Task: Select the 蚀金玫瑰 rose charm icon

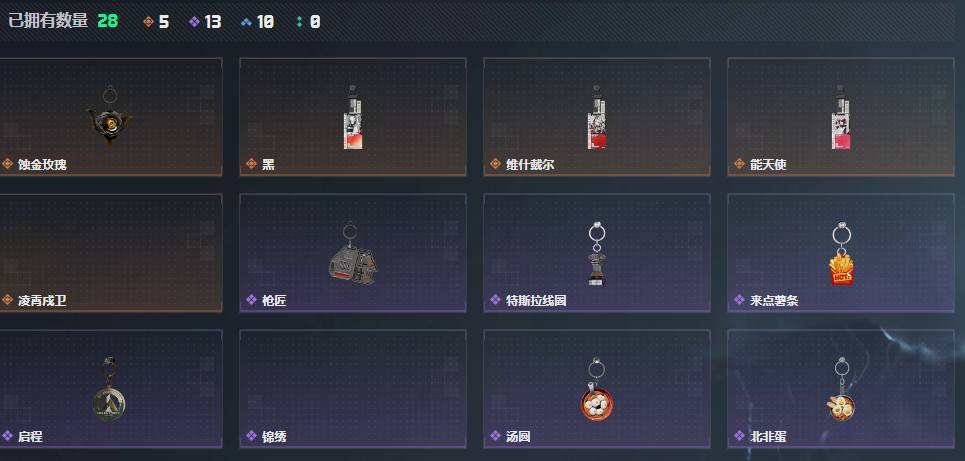Action: [109, 115]
